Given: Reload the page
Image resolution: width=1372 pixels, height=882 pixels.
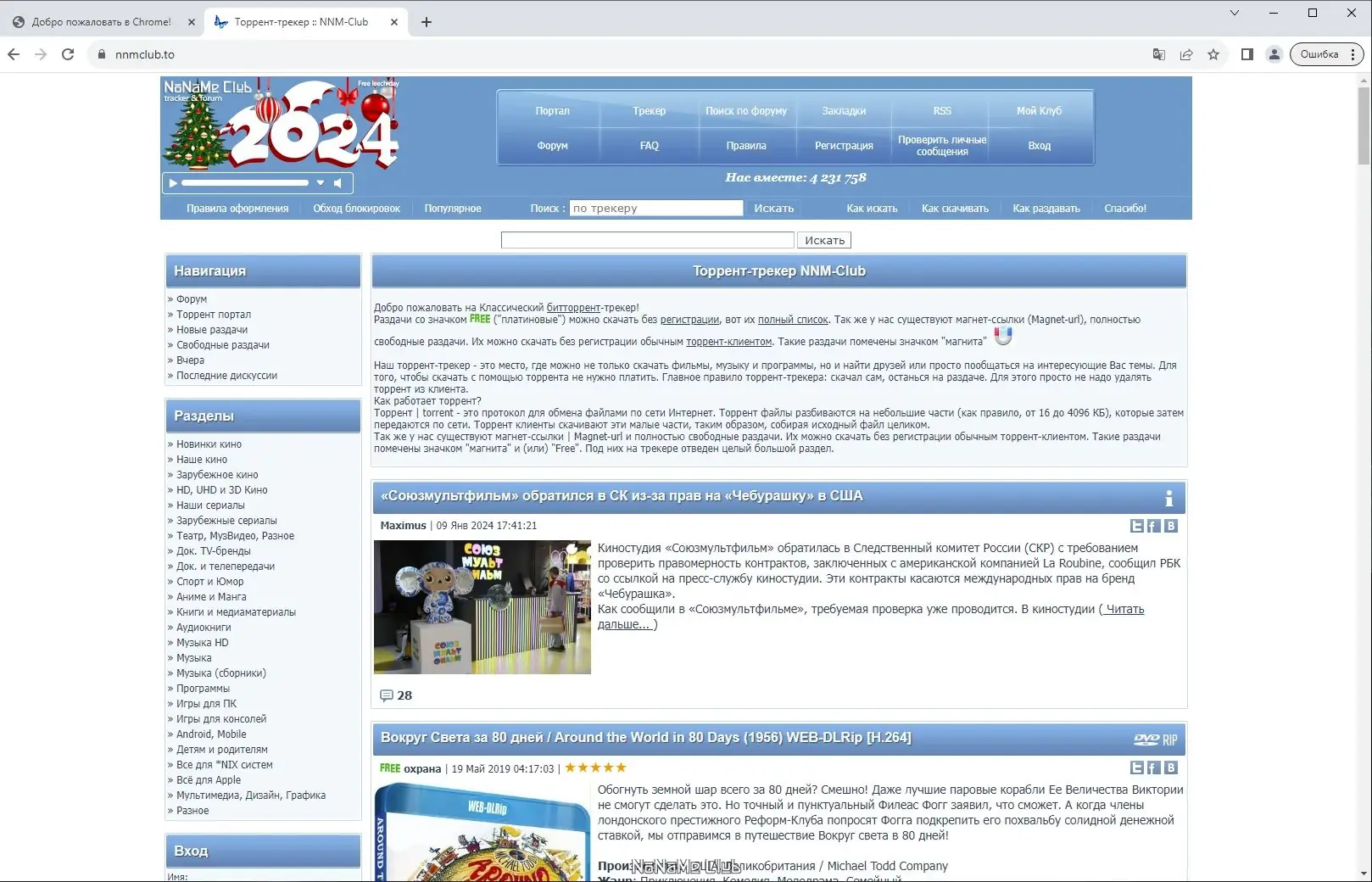Looking at the screenshot, I should coord(68,54).
